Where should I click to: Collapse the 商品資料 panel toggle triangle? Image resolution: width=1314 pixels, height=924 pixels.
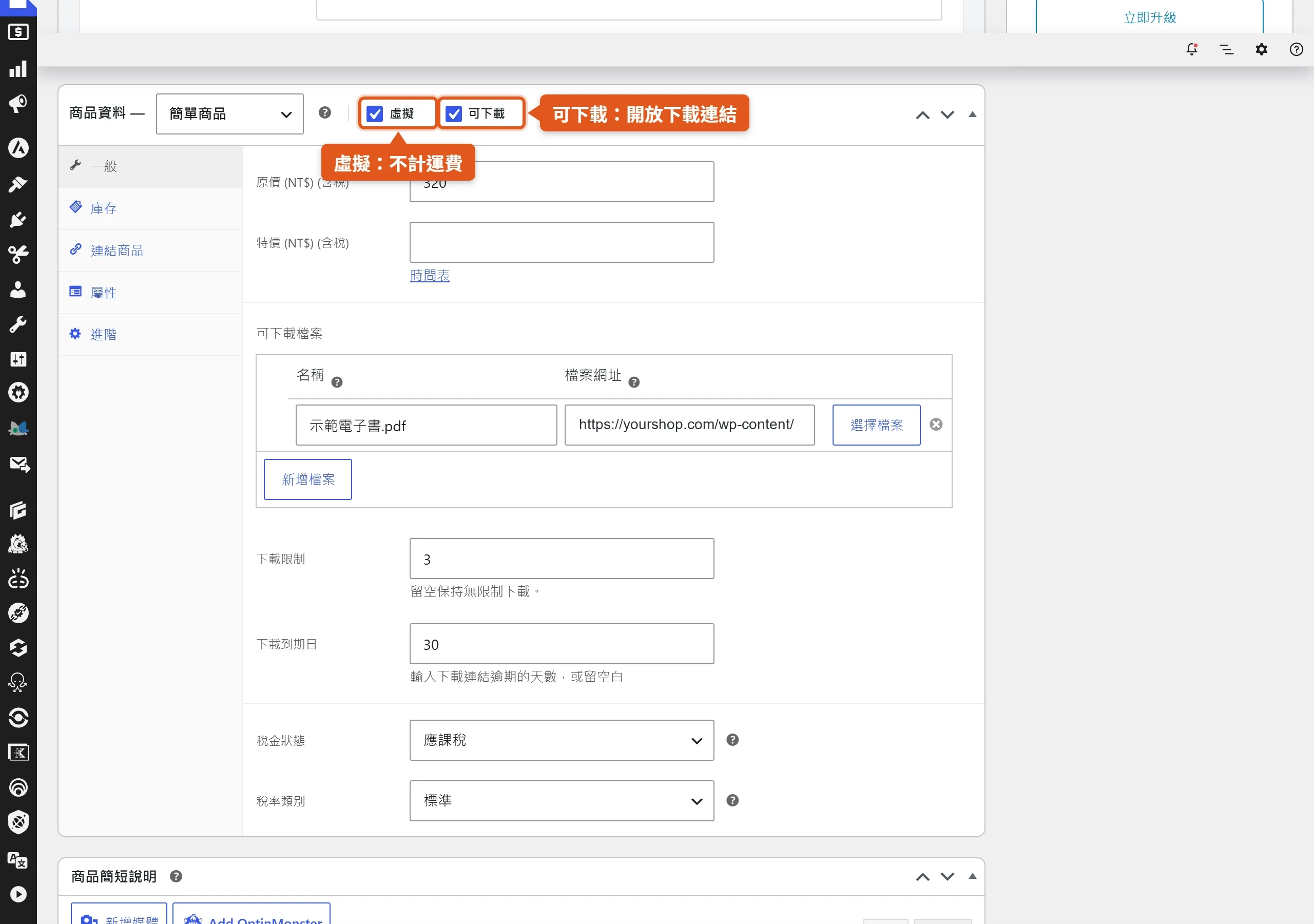pyautogui.click(x=972, y=114)
